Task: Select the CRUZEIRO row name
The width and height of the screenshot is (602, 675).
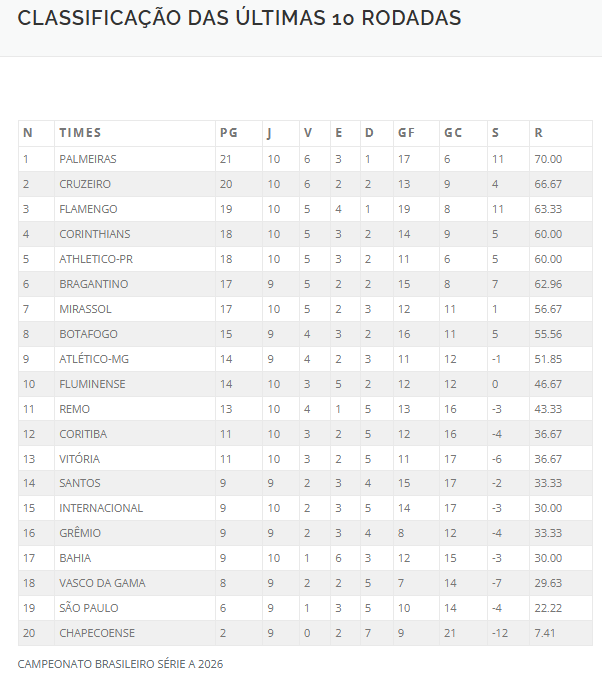Action: tap(85, 184)
